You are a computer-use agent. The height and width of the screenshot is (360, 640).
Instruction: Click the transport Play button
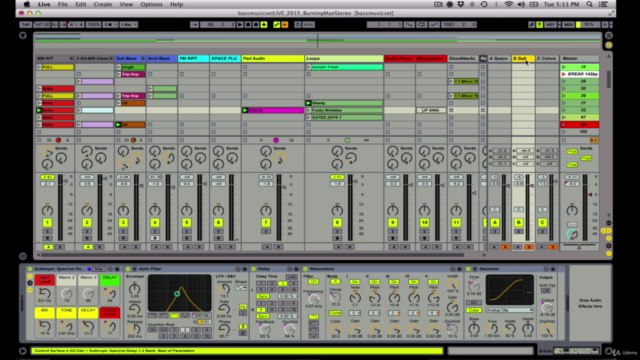[x=240, y=24]
